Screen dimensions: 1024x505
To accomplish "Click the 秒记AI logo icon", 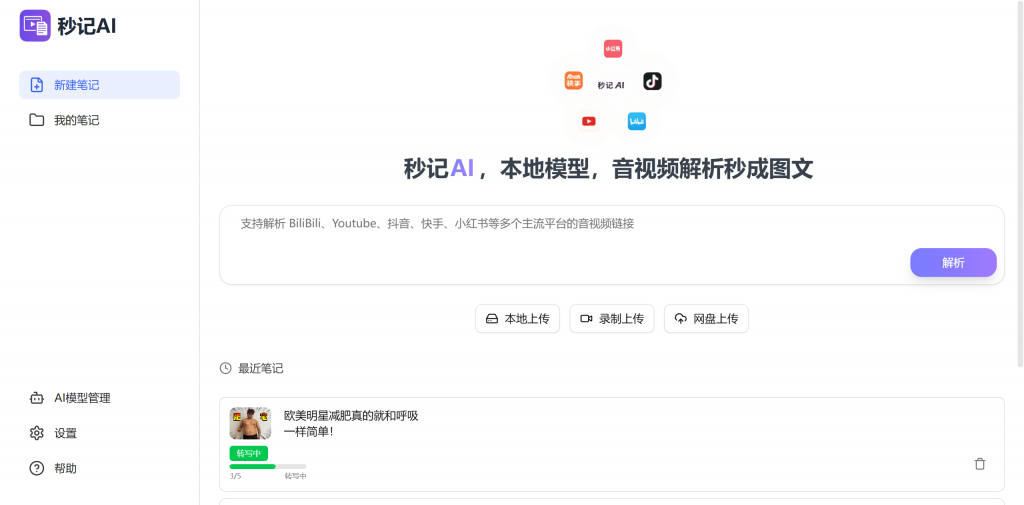I will coord(35,26).
